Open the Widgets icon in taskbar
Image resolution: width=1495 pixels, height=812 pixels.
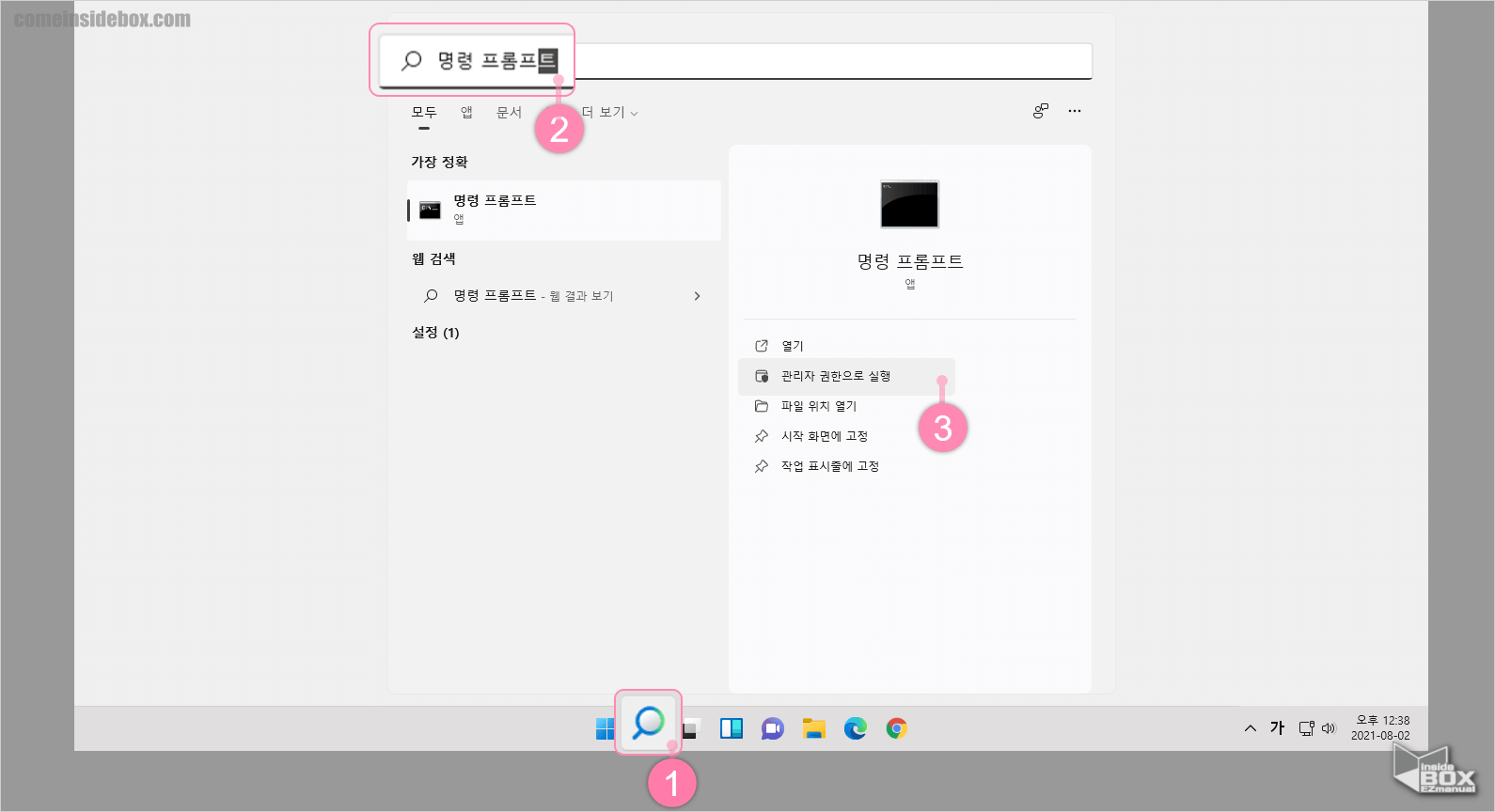pyautogui.click(x=732, y=728)
